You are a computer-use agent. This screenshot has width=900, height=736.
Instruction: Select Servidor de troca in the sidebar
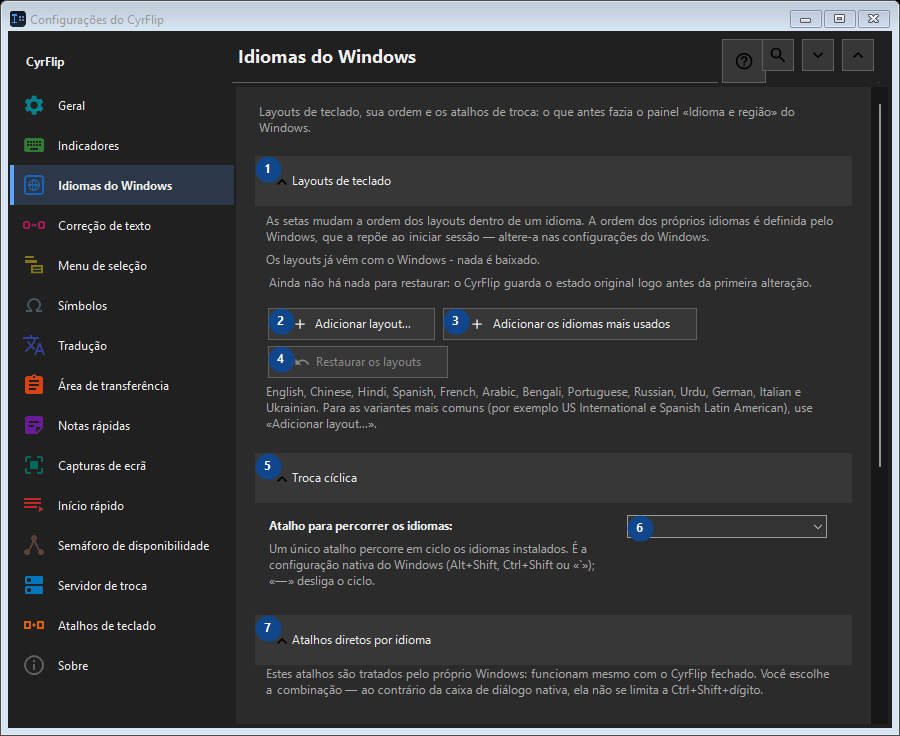coord(122,586)
